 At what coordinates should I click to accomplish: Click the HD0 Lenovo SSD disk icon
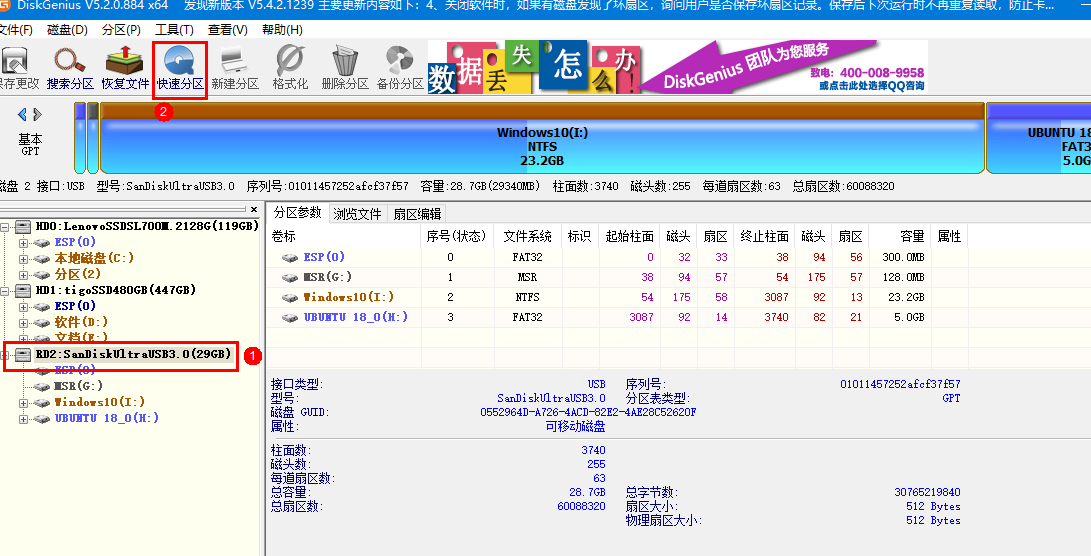tap(24, 226)
